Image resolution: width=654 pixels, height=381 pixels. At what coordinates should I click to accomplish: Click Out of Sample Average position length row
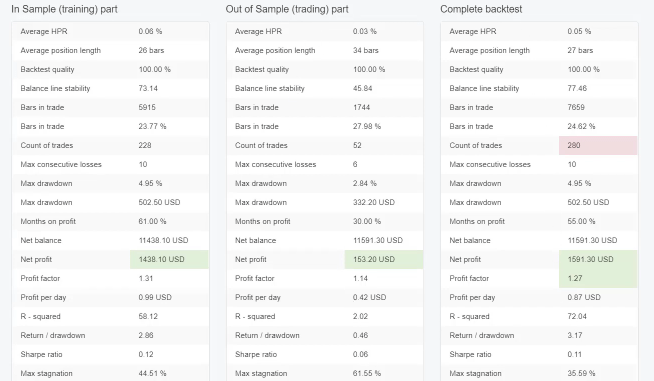(x=325, y=50)
